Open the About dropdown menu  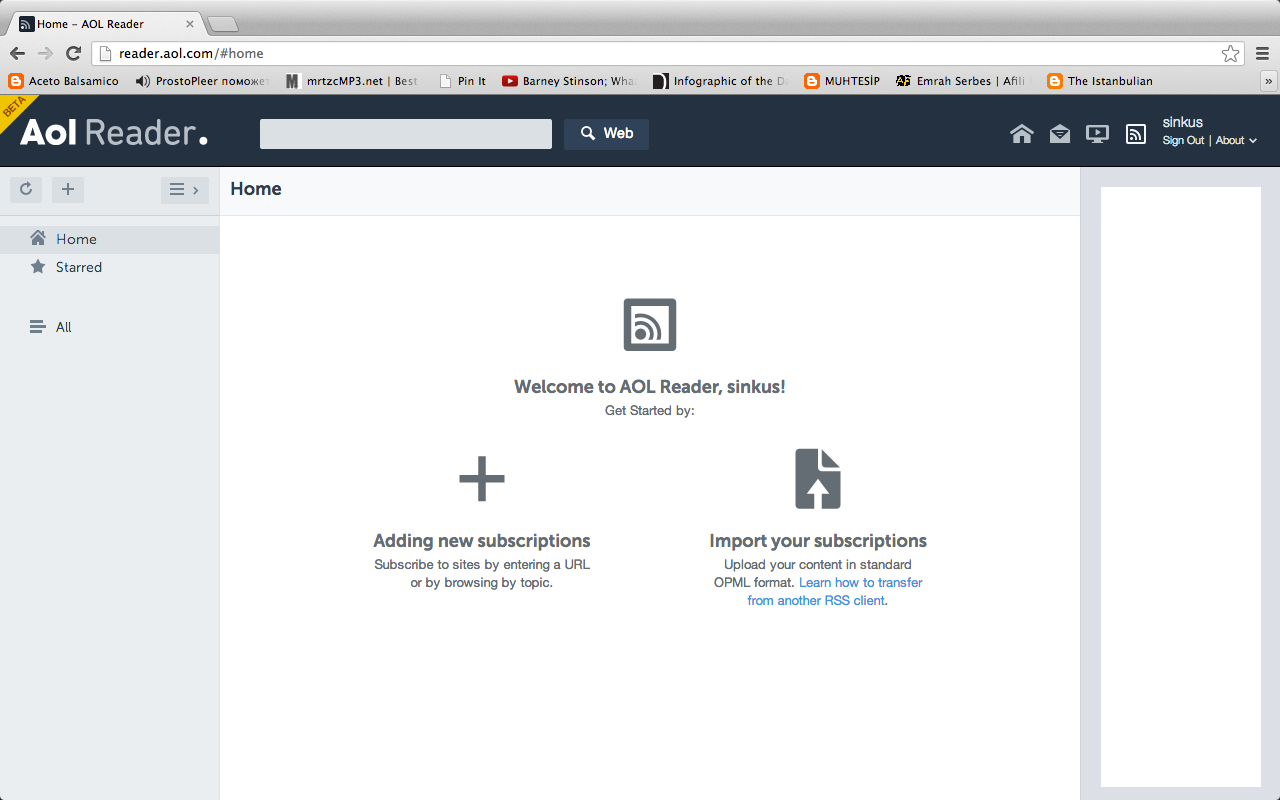(1235, 141)
